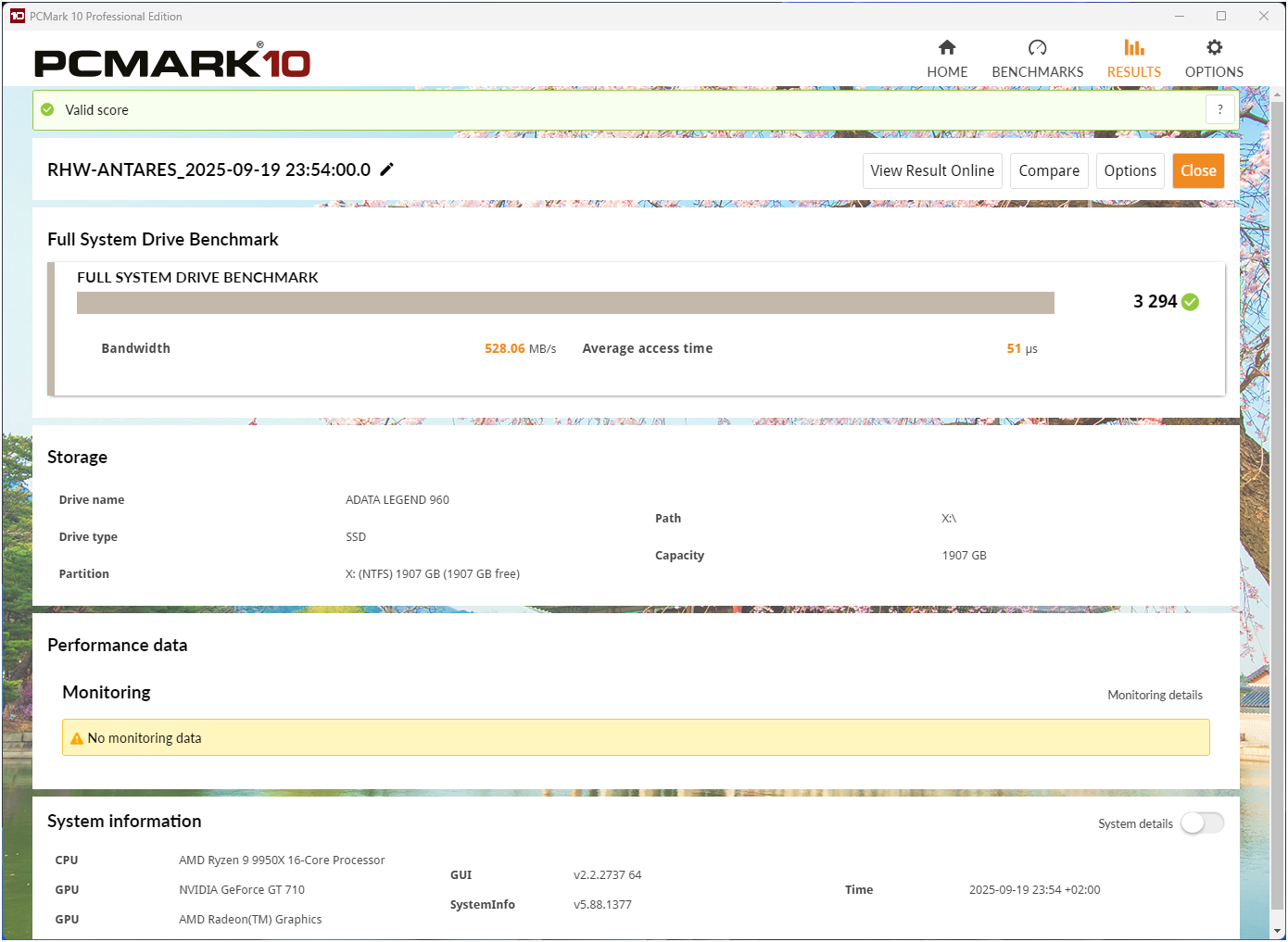Image resolution: width=1288 pixels, height=942 pixels.
Task: Switch to the HOME tab
Action: tap(947, 72)
